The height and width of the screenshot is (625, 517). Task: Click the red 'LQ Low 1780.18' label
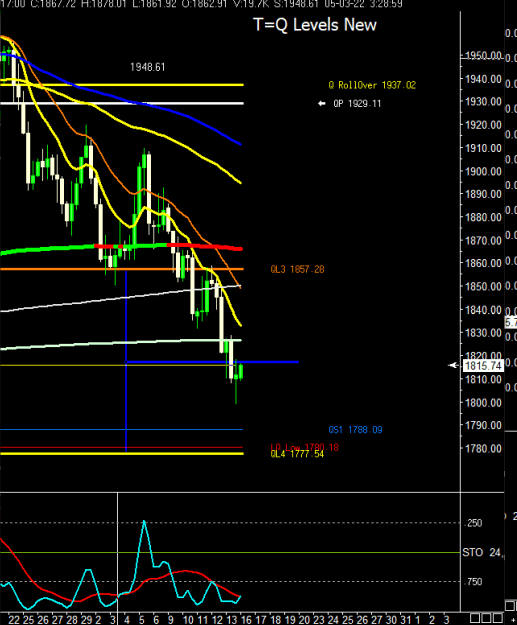pos(305,447)
